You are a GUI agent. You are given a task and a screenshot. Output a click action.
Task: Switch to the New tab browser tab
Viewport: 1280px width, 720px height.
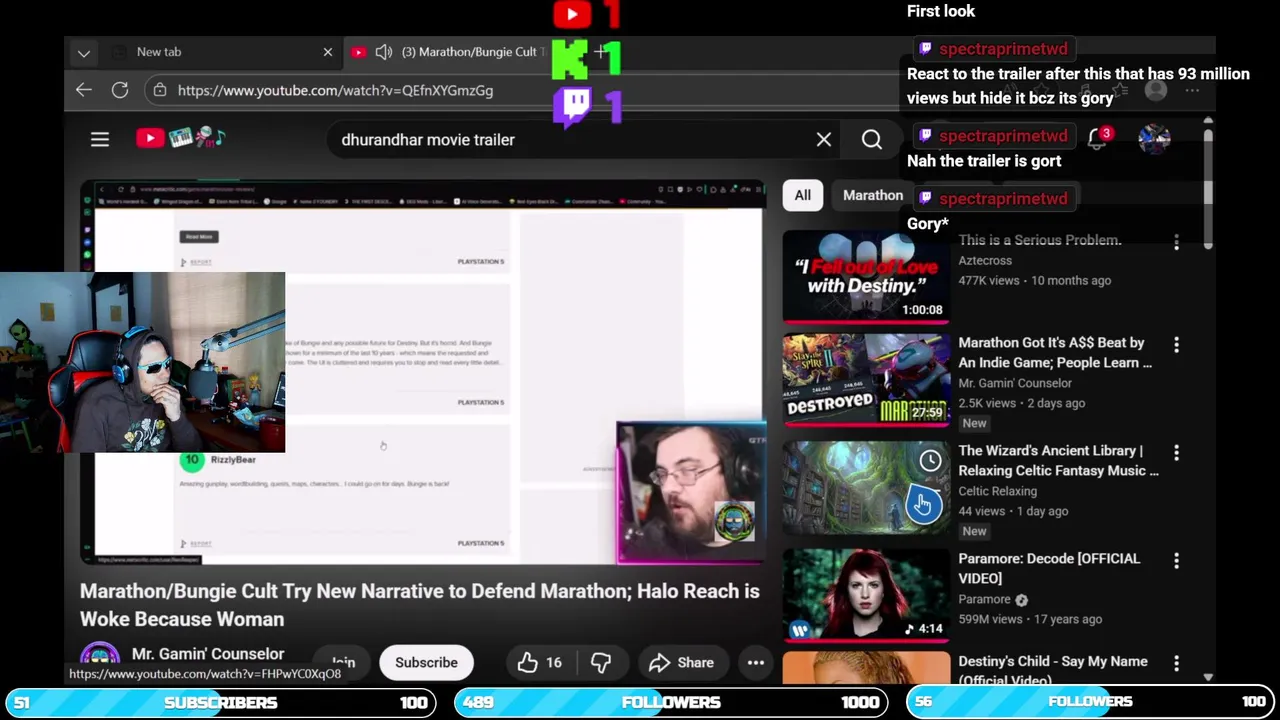[159, 52]
